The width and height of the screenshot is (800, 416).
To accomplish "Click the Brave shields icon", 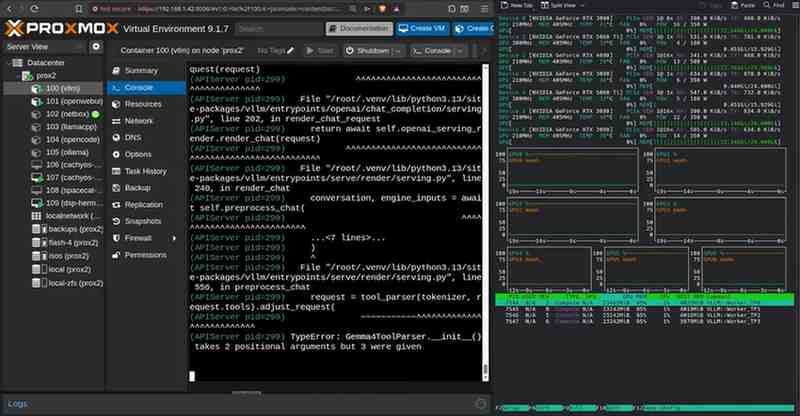I will (382, 9).
